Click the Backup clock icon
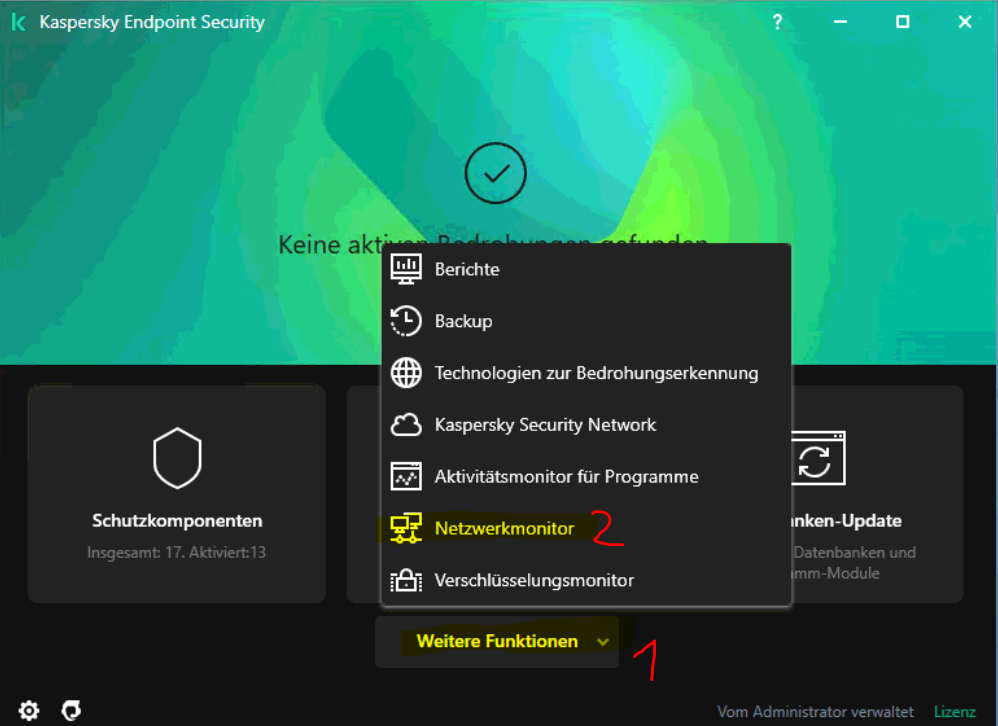The width and height of the screenshot is (998, 726). point(406,321)
